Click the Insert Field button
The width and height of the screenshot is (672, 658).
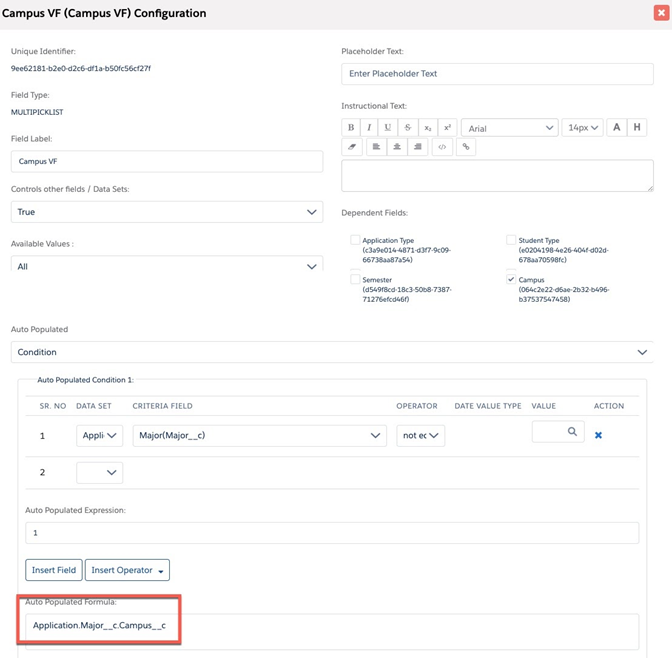pyautogui.click(x=54, y=570)
